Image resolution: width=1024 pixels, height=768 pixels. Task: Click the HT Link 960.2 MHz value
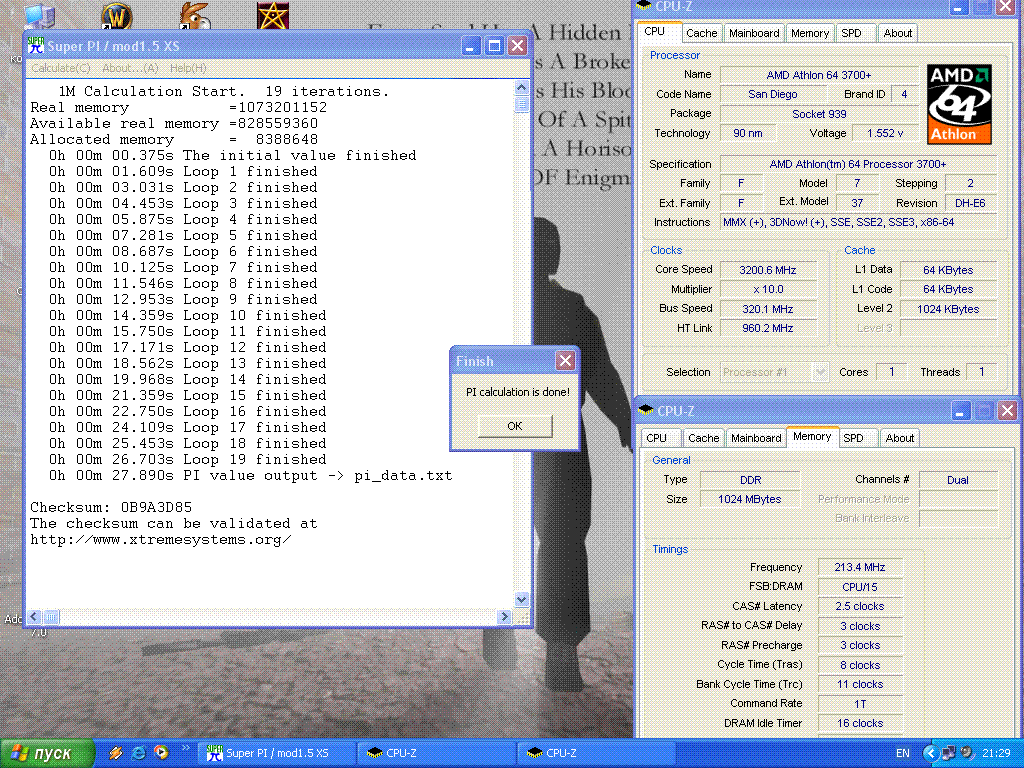pos(767,328)
